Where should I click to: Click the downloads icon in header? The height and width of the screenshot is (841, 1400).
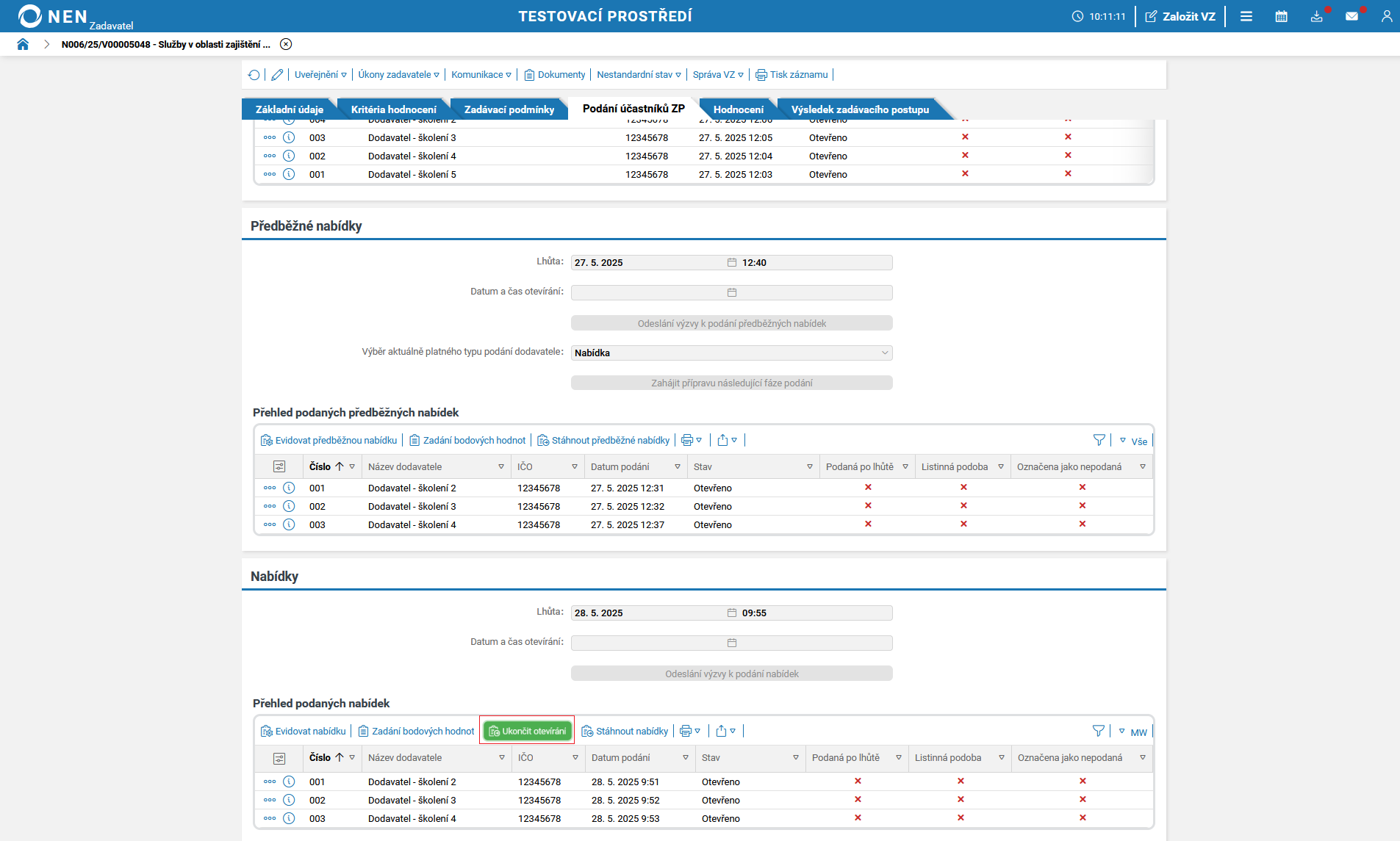click(x=1316, y=16)
